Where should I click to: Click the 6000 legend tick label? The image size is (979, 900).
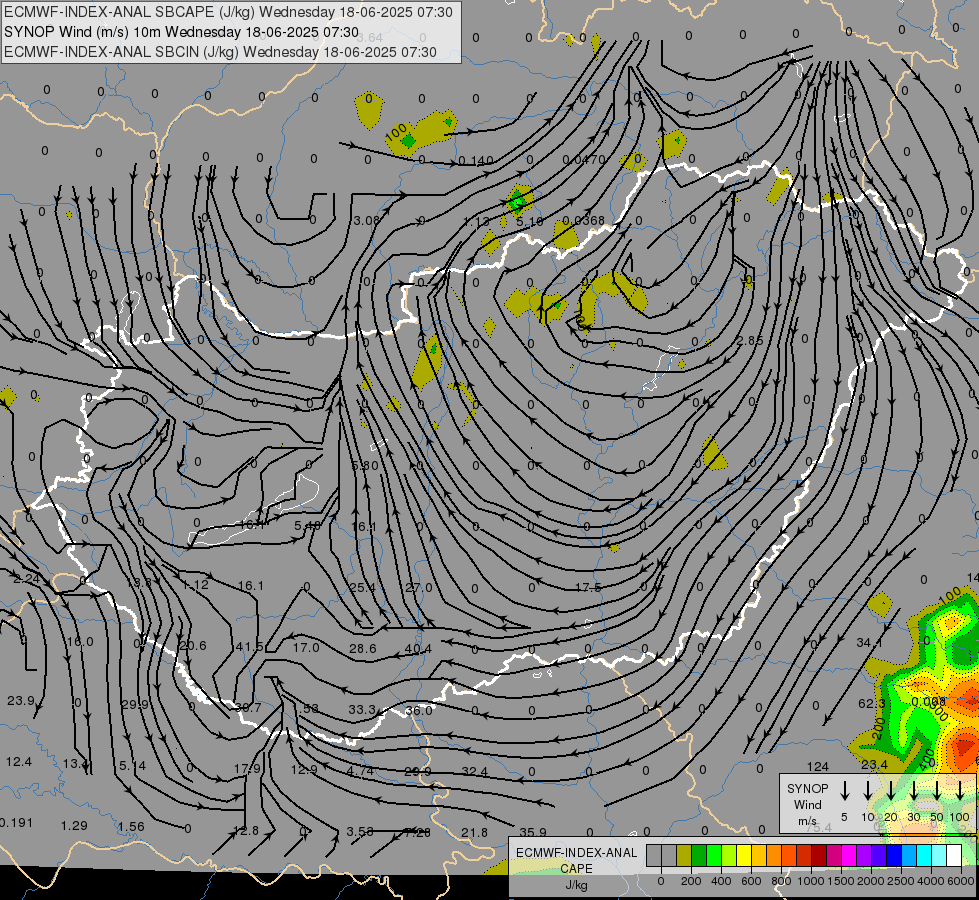coord(961,881)
